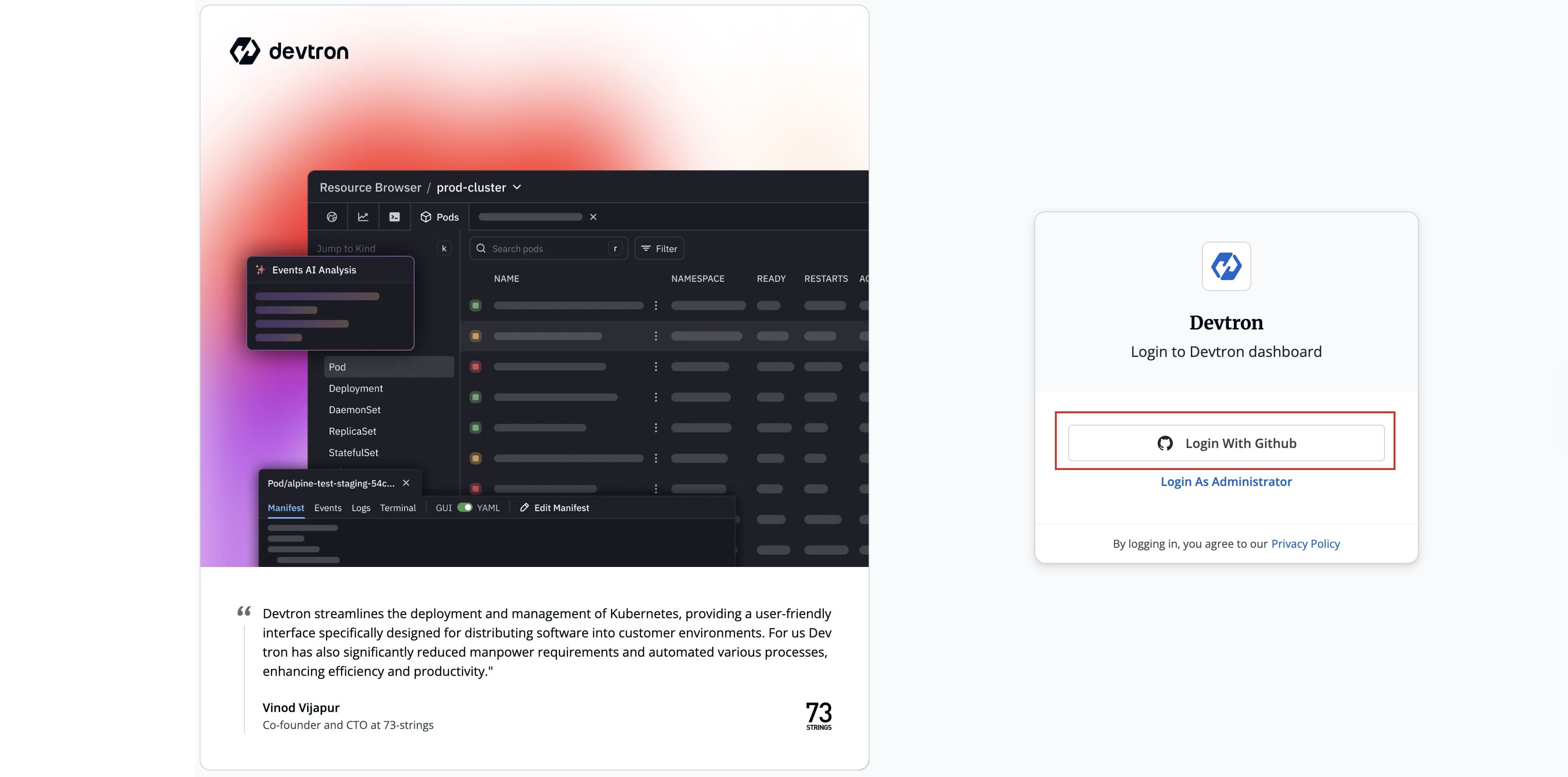The height and width of the screenshot is (777, 1568).
Task: Open the Filter dropdown beside the search box
Action: click(659, 249)
